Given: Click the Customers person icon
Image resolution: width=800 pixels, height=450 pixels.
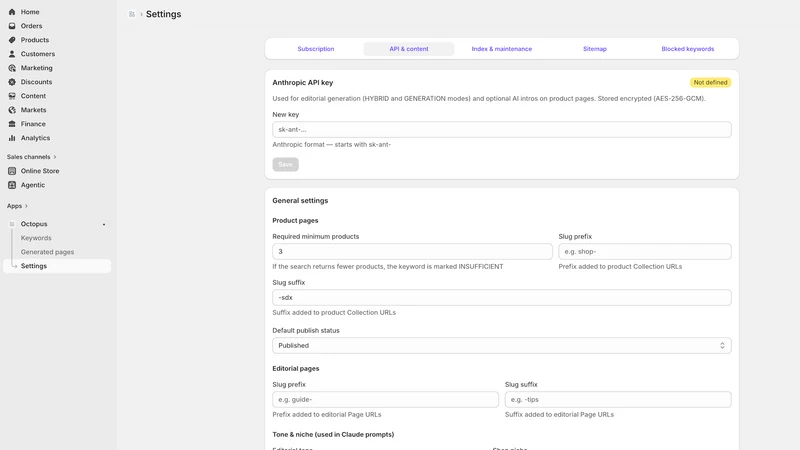Looking at the screenshot, I should (x=12, y=54).
